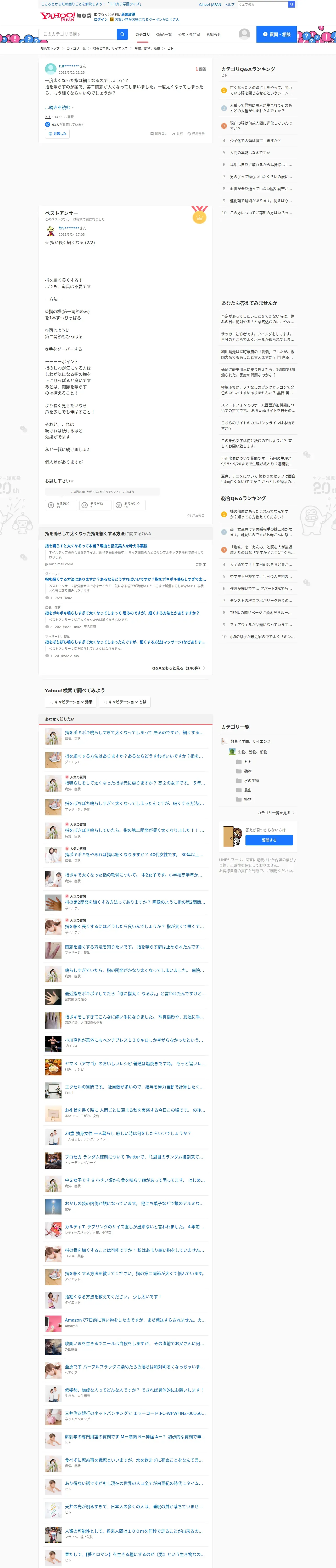This screenshot has width=336, height=1568.
Task: Select the Q&A一覧 tab
Action: [164, 35]
